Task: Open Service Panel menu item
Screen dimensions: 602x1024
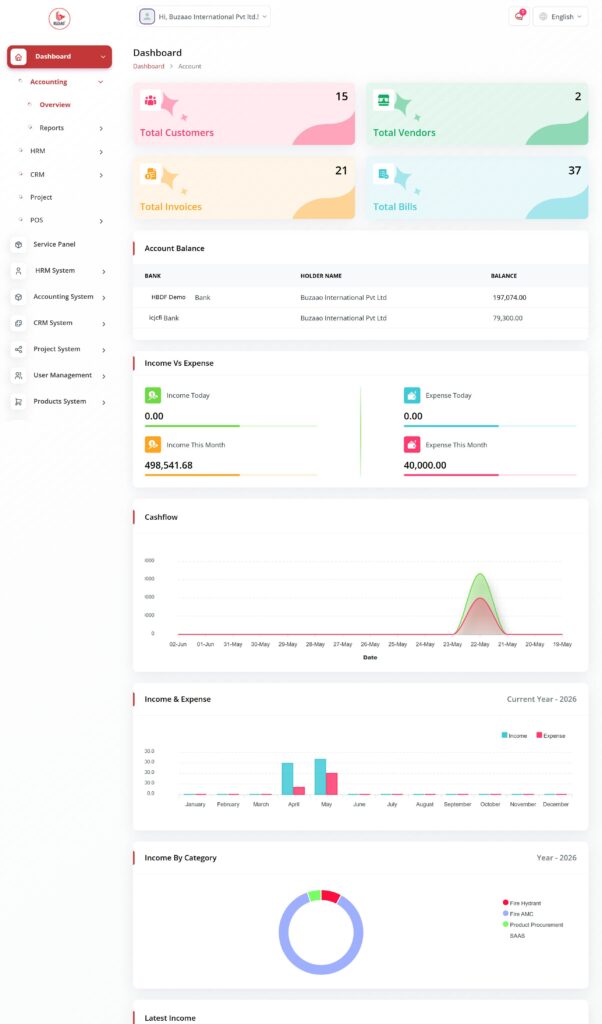Action: pos(54,244)
